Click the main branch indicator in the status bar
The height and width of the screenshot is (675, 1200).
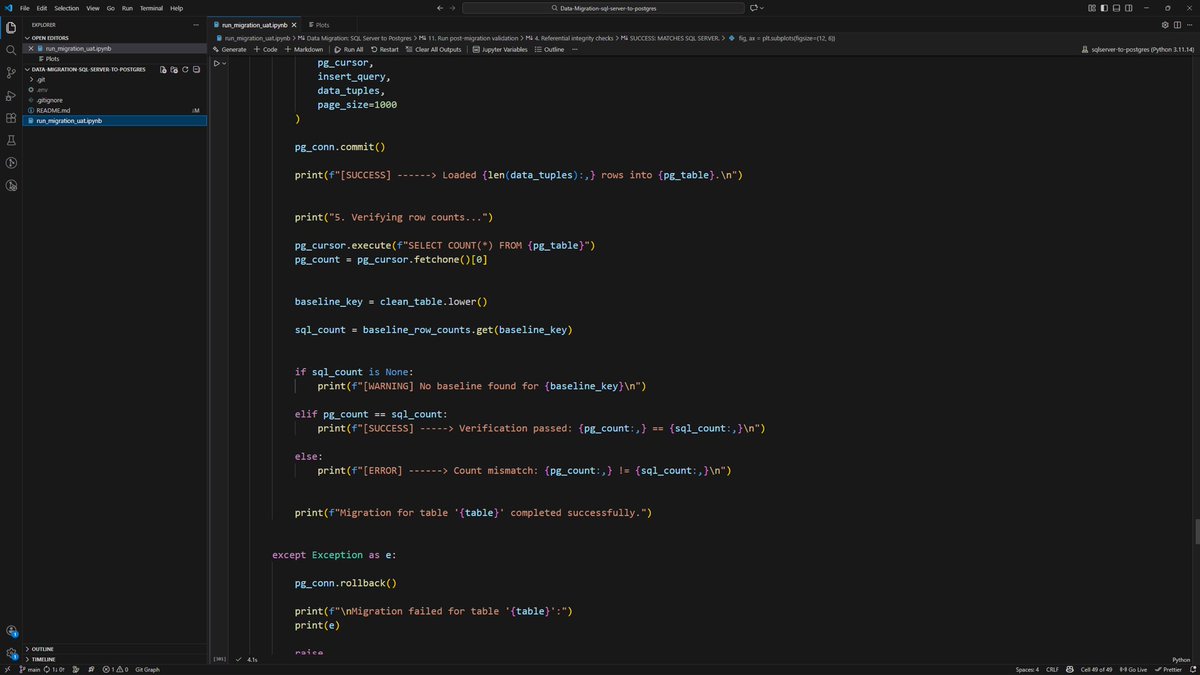pos(28,669)
